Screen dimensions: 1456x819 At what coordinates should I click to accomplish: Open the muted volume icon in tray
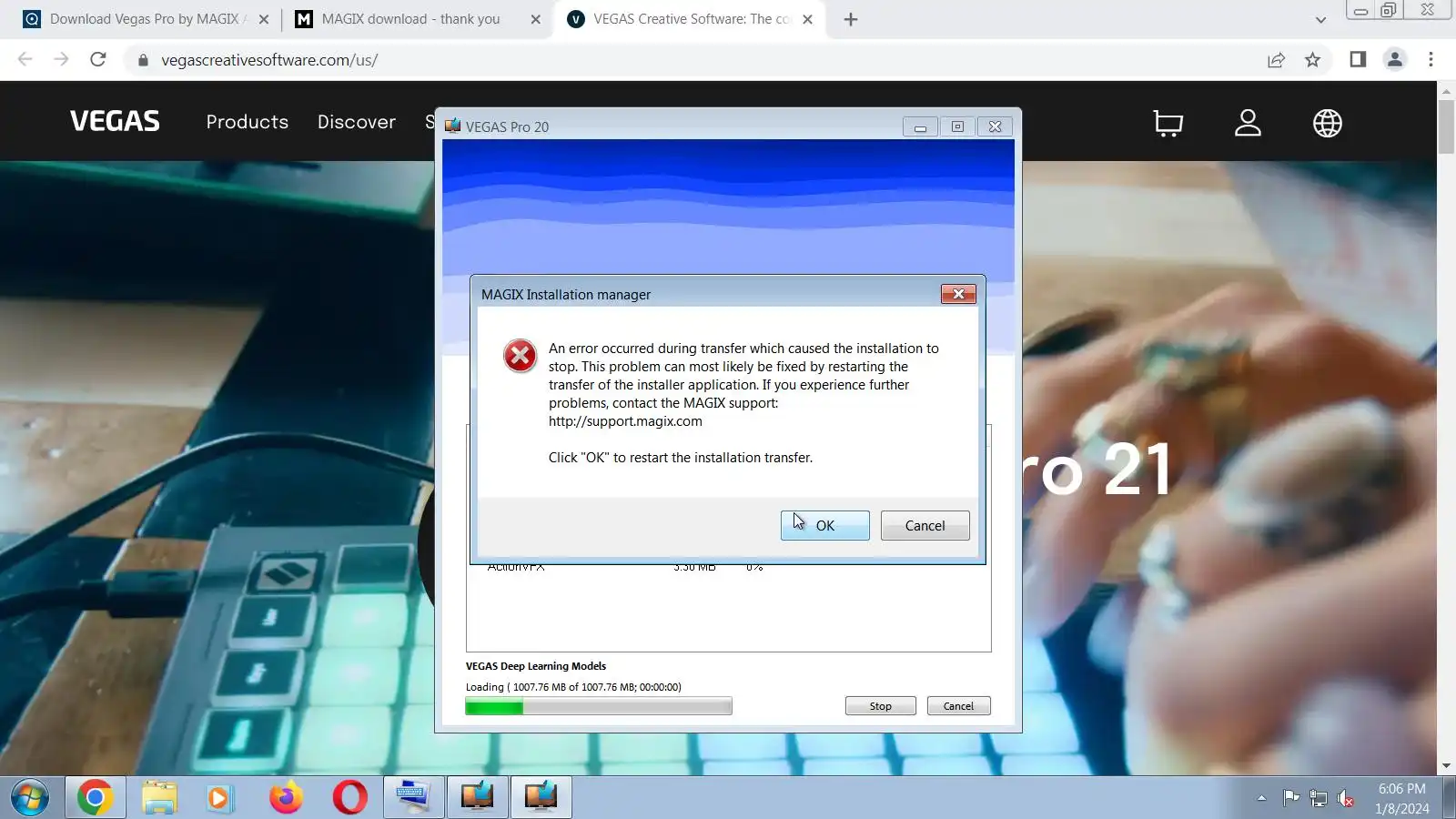(1346, 798)
